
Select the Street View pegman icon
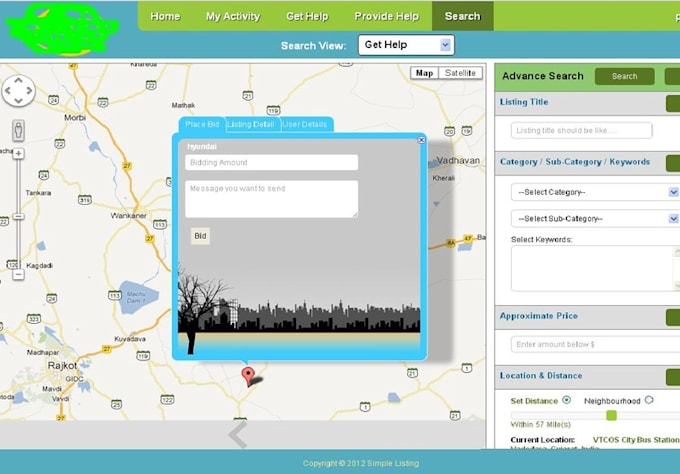click(x=18, y=130)
